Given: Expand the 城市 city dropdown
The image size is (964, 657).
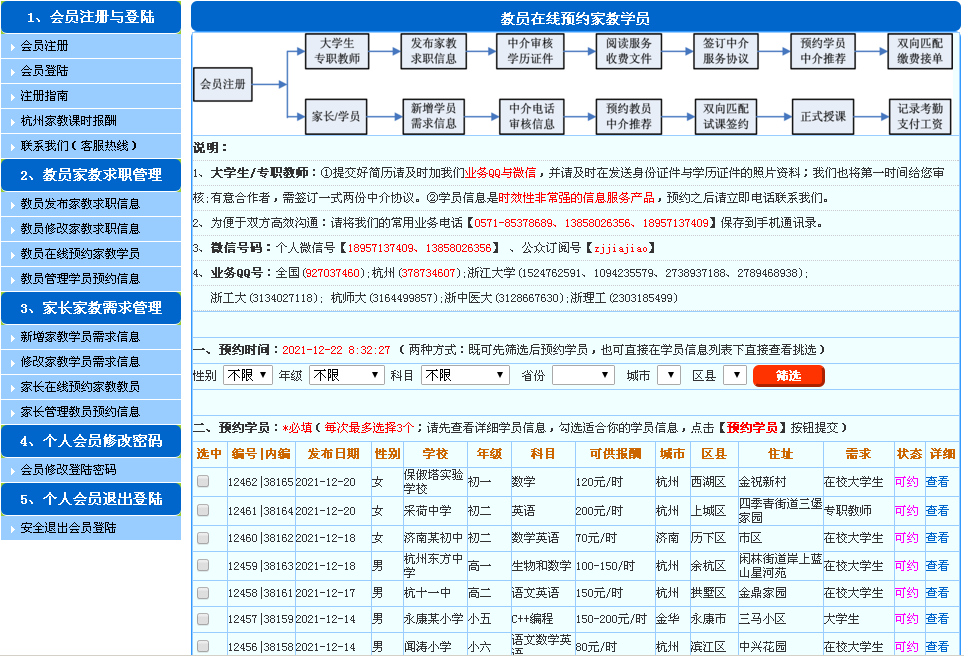Looking at the screenshot, I should [669, 375].
